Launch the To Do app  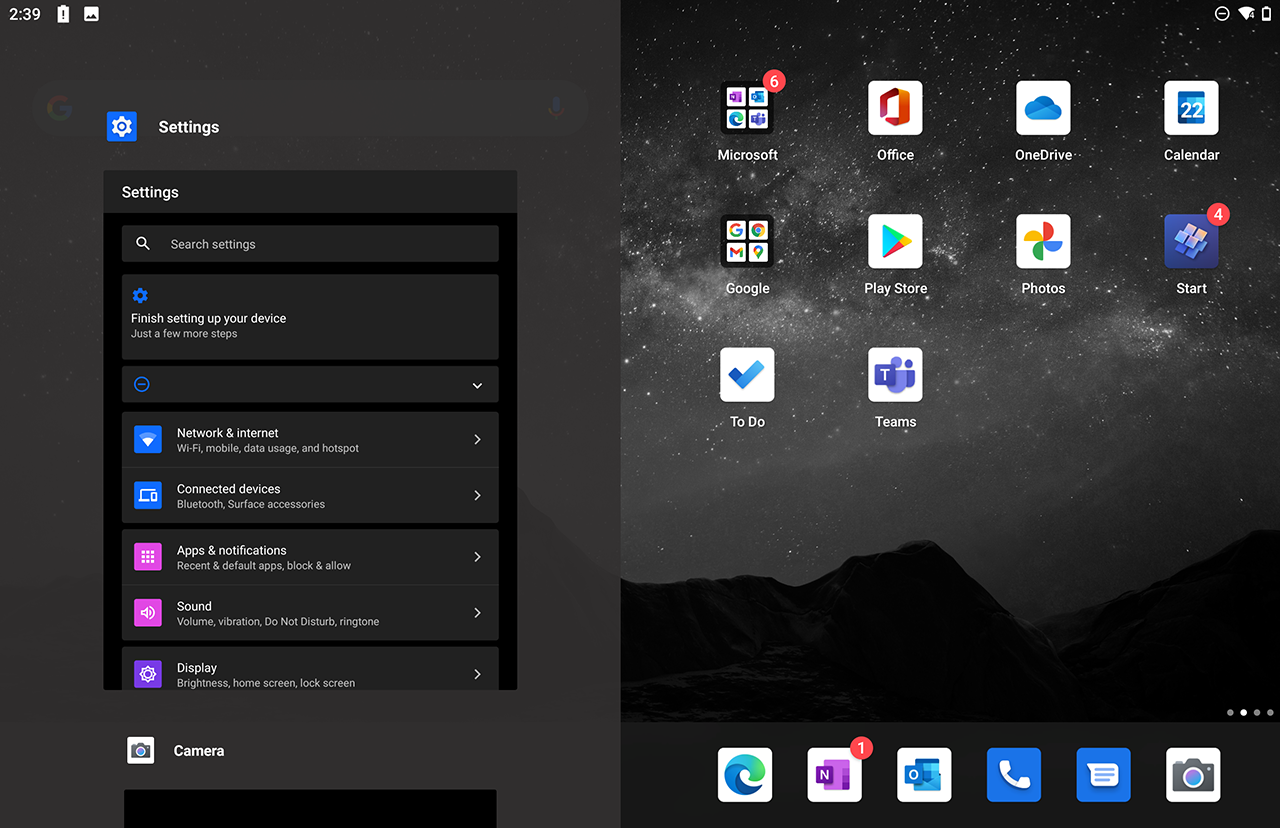(747, 375)
